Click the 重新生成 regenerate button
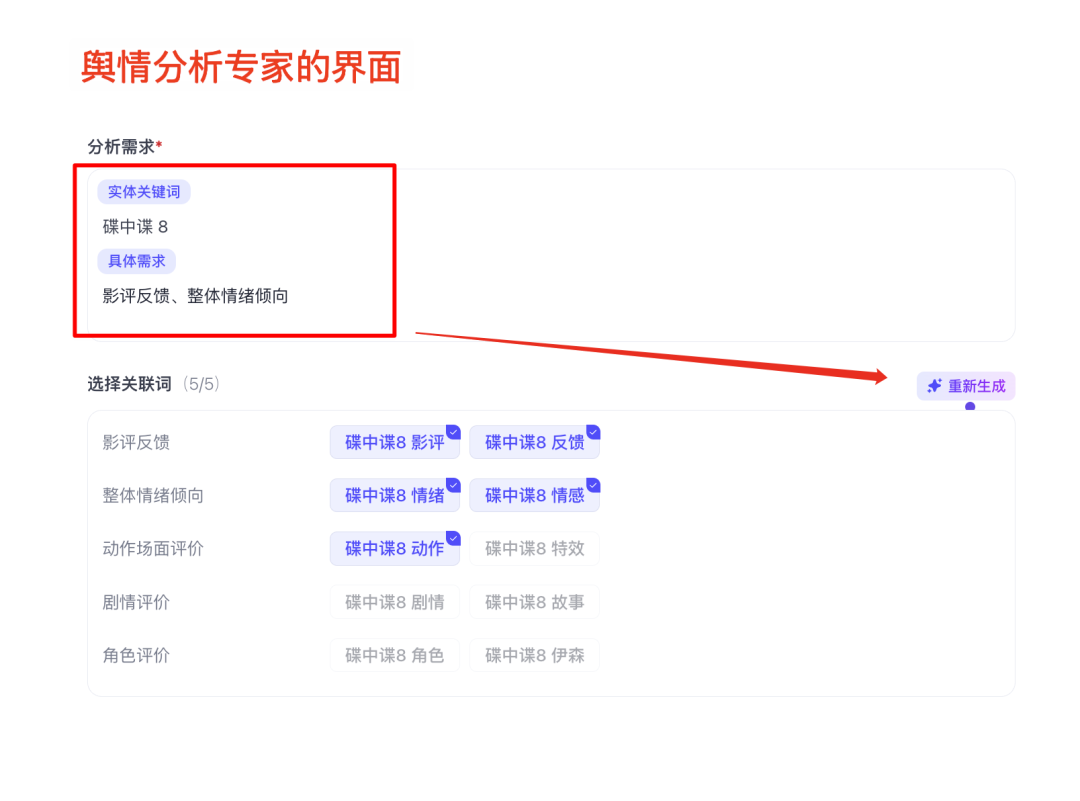The width and height of the screenshot is (1080, 801). (966, 386)
